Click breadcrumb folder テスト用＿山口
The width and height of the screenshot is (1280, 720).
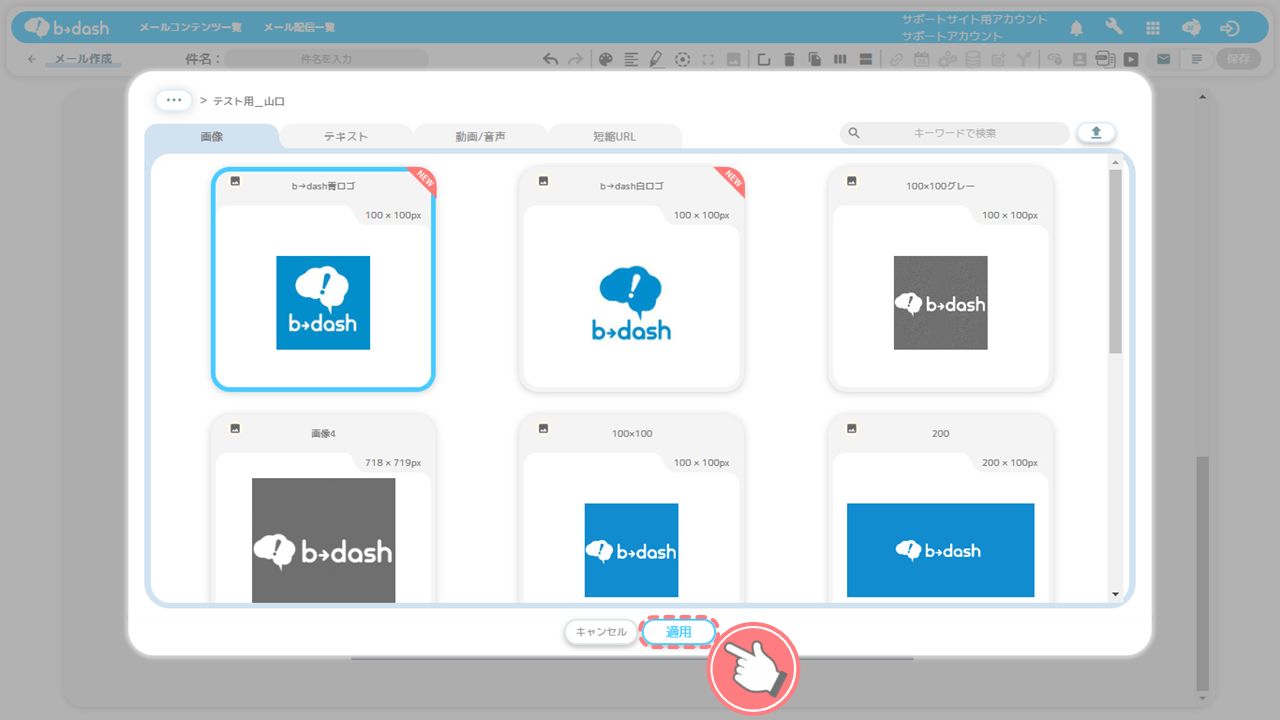[249, 101]
